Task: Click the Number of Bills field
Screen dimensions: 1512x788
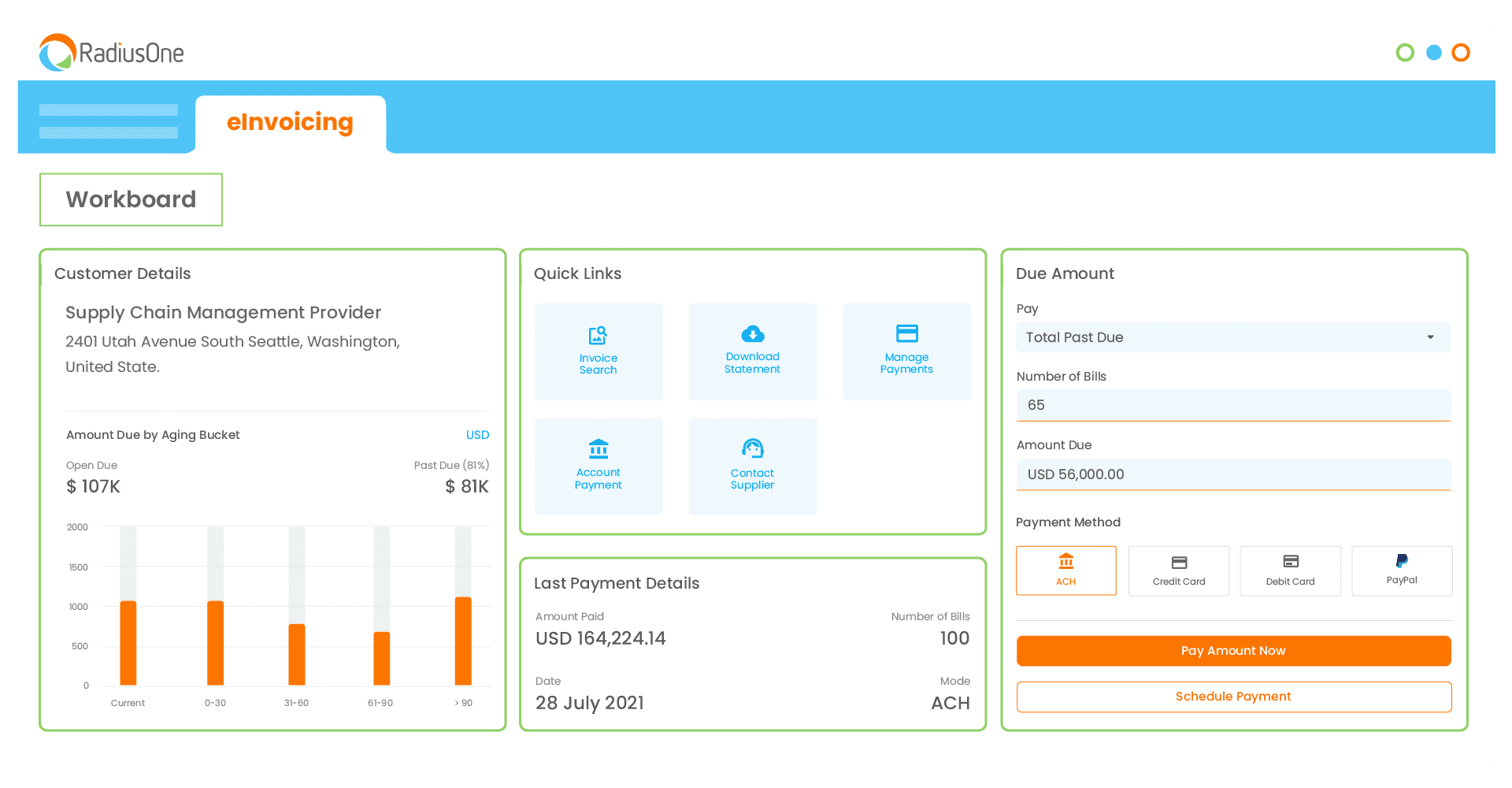Action: point(1232,405)
